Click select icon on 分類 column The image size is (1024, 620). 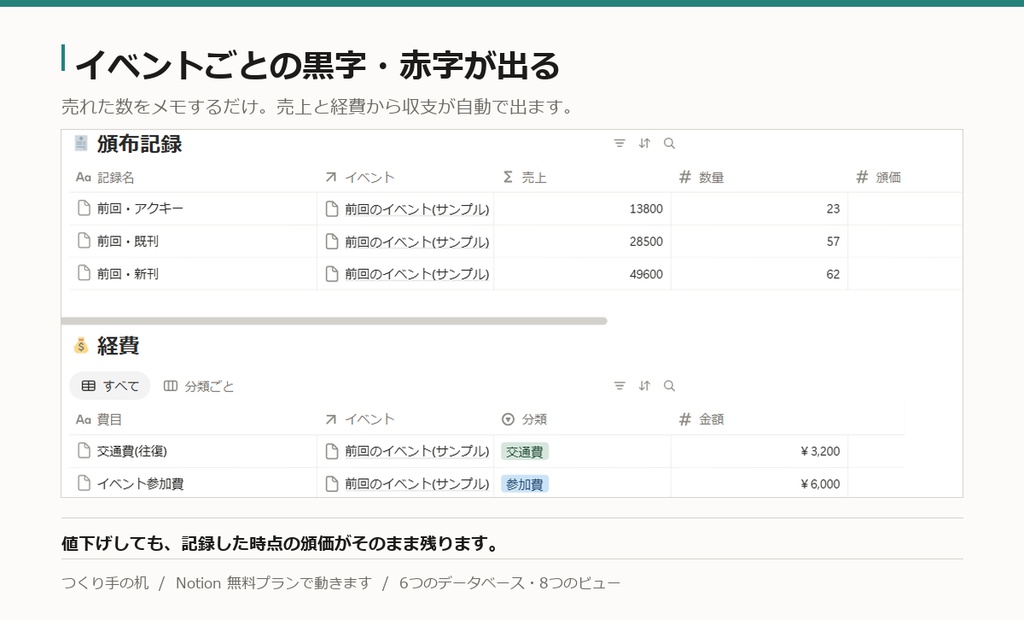click(x=508, y=419)
